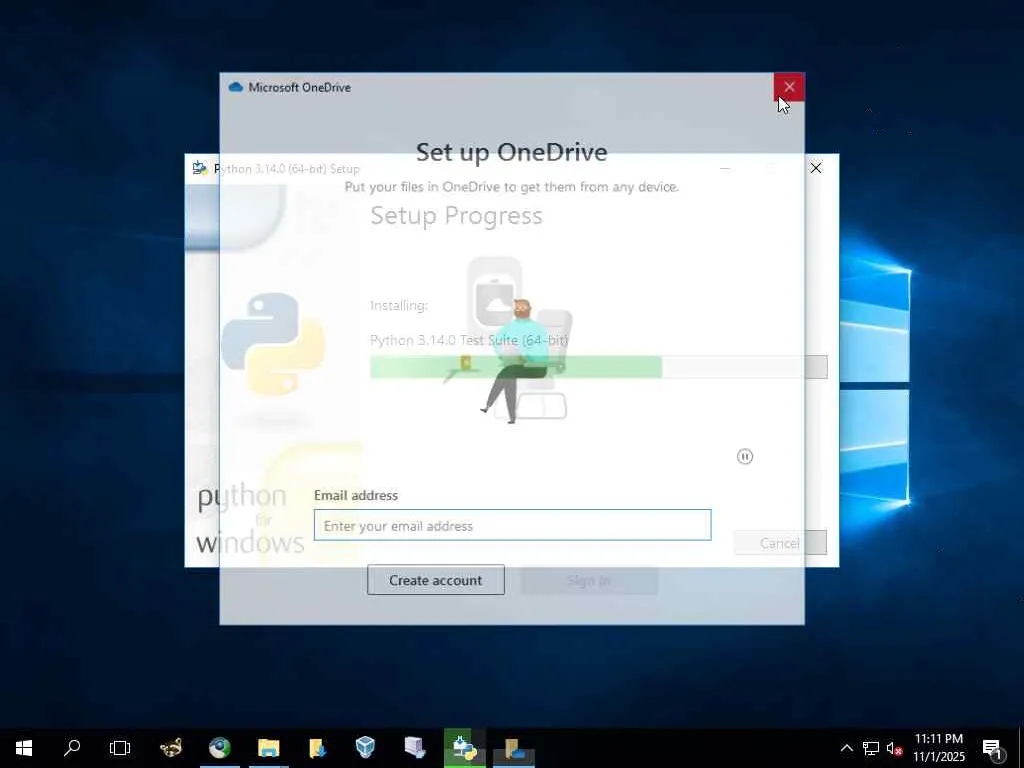Click the OneDrive cloud icon in title bar

coord(236,87)
